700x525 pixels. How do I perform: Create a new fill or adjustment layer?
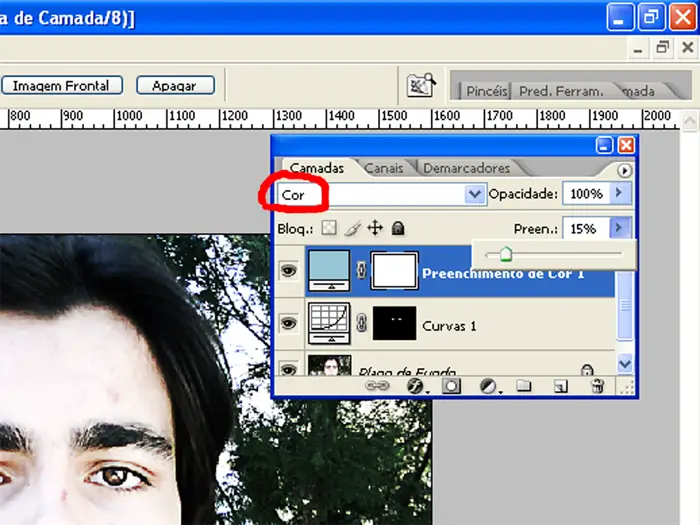pyautogui.click(x=489, y=385)
